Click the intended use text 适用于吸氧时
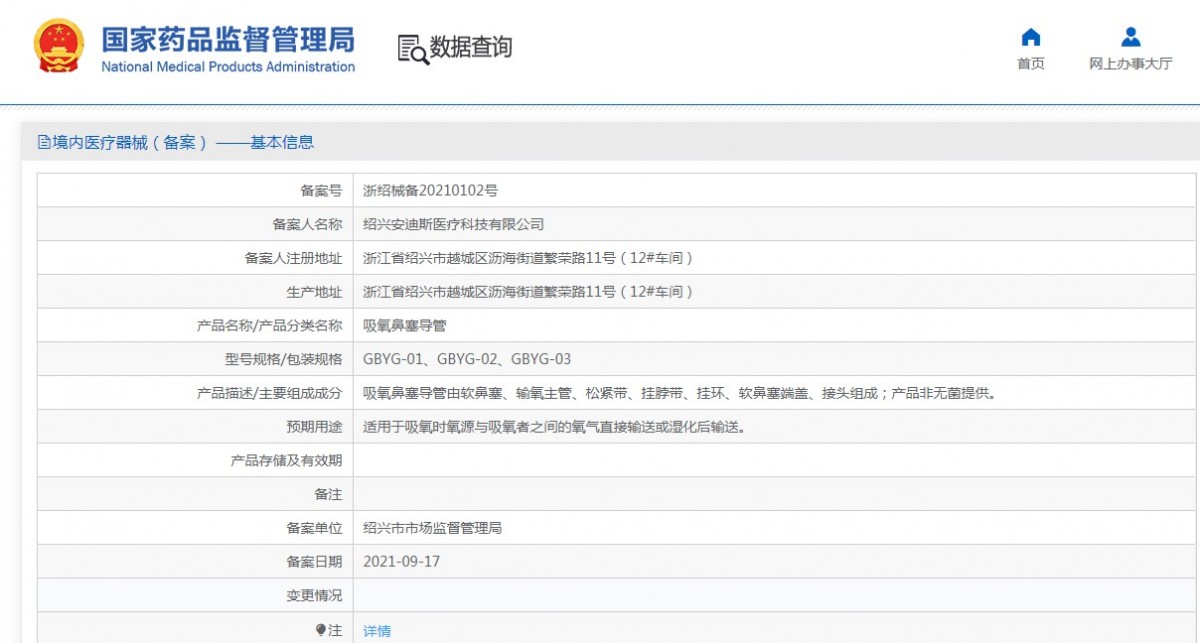The image size is (1200, 643). tap(554, 427)
